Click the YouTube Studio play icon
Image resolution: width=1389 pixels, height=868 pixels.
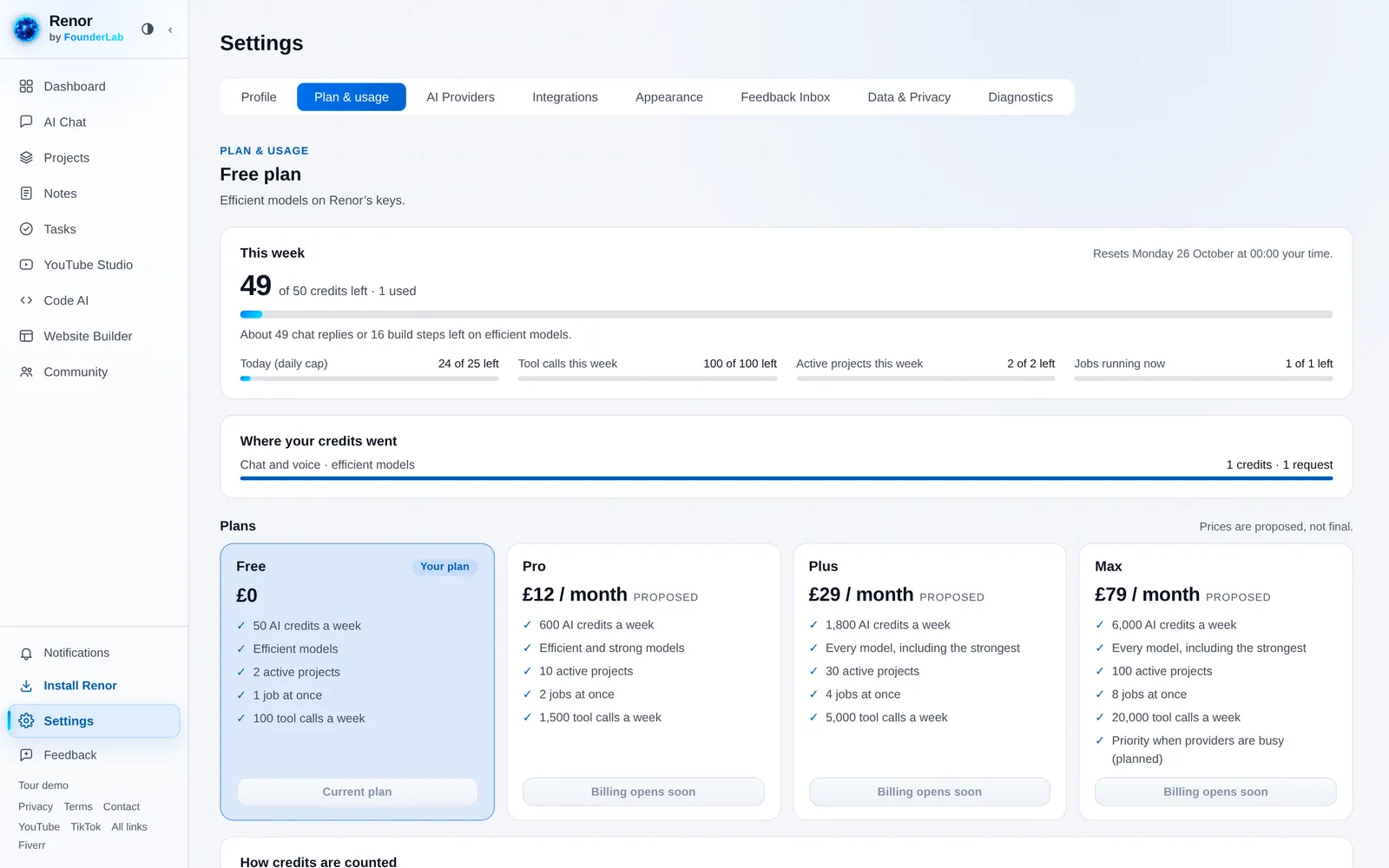[26, 265]
